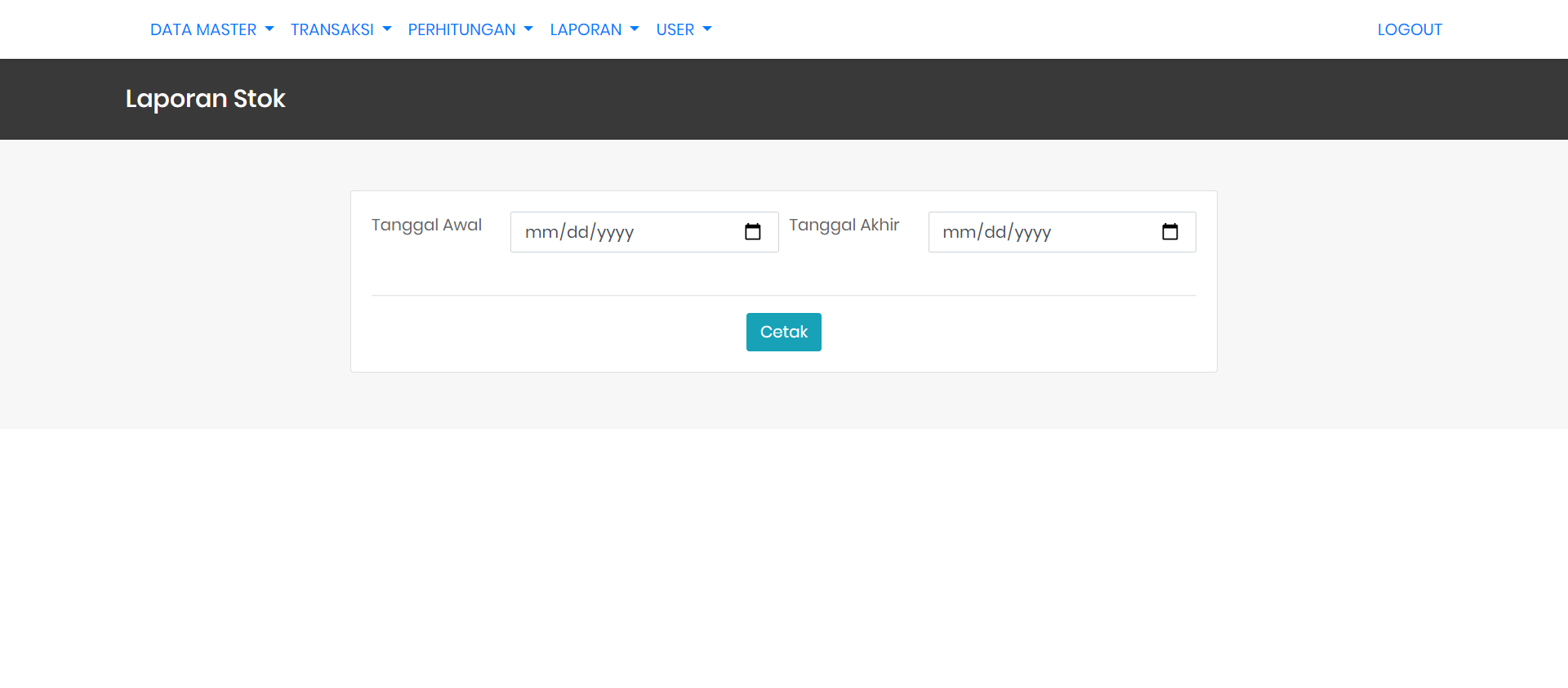Click the LOGOUT link
The image size is (1568, 688).
1409,29
